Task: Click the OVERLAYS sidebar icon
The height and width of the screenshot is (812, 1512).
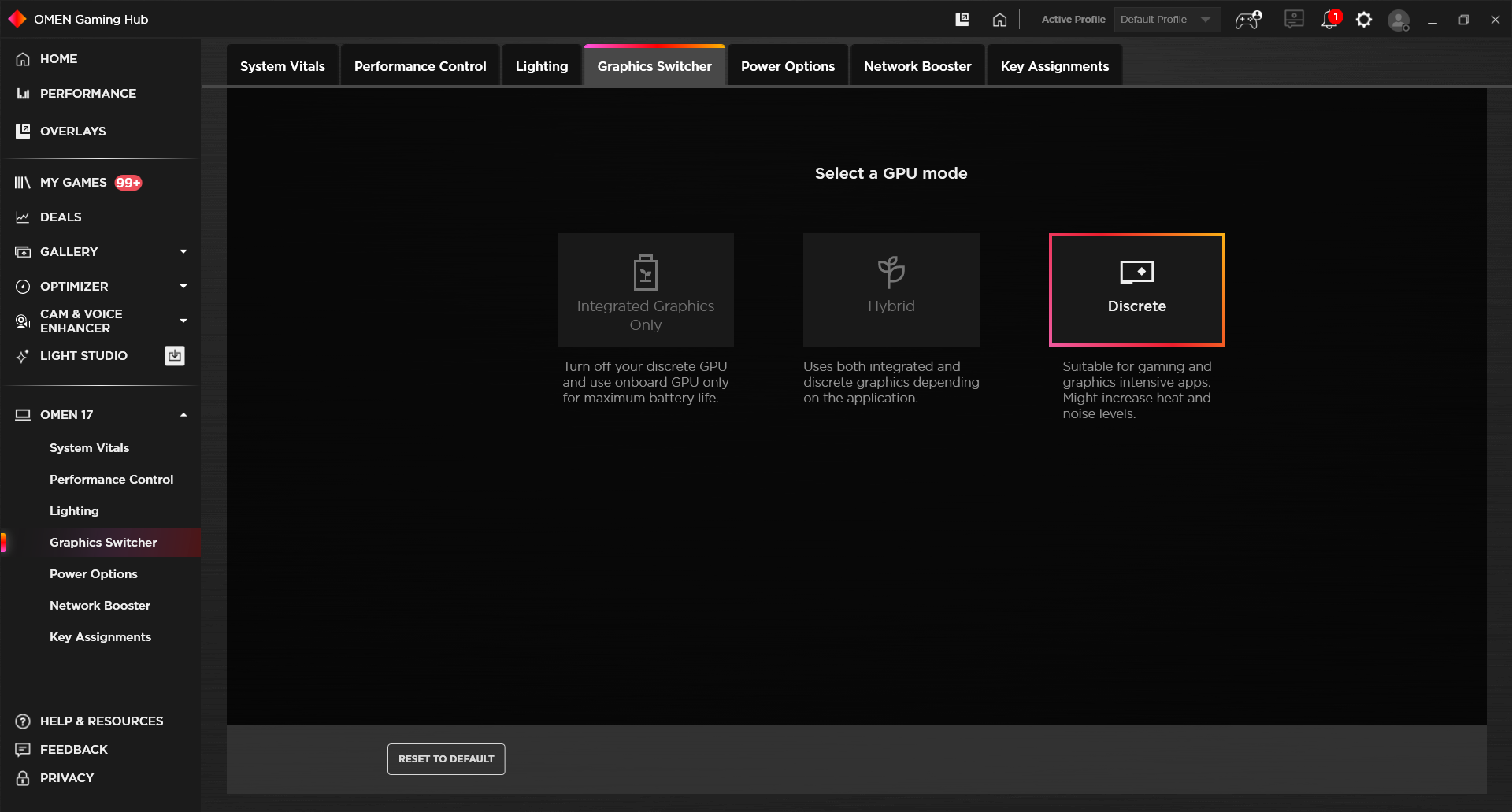Action: tap(23, 131)
